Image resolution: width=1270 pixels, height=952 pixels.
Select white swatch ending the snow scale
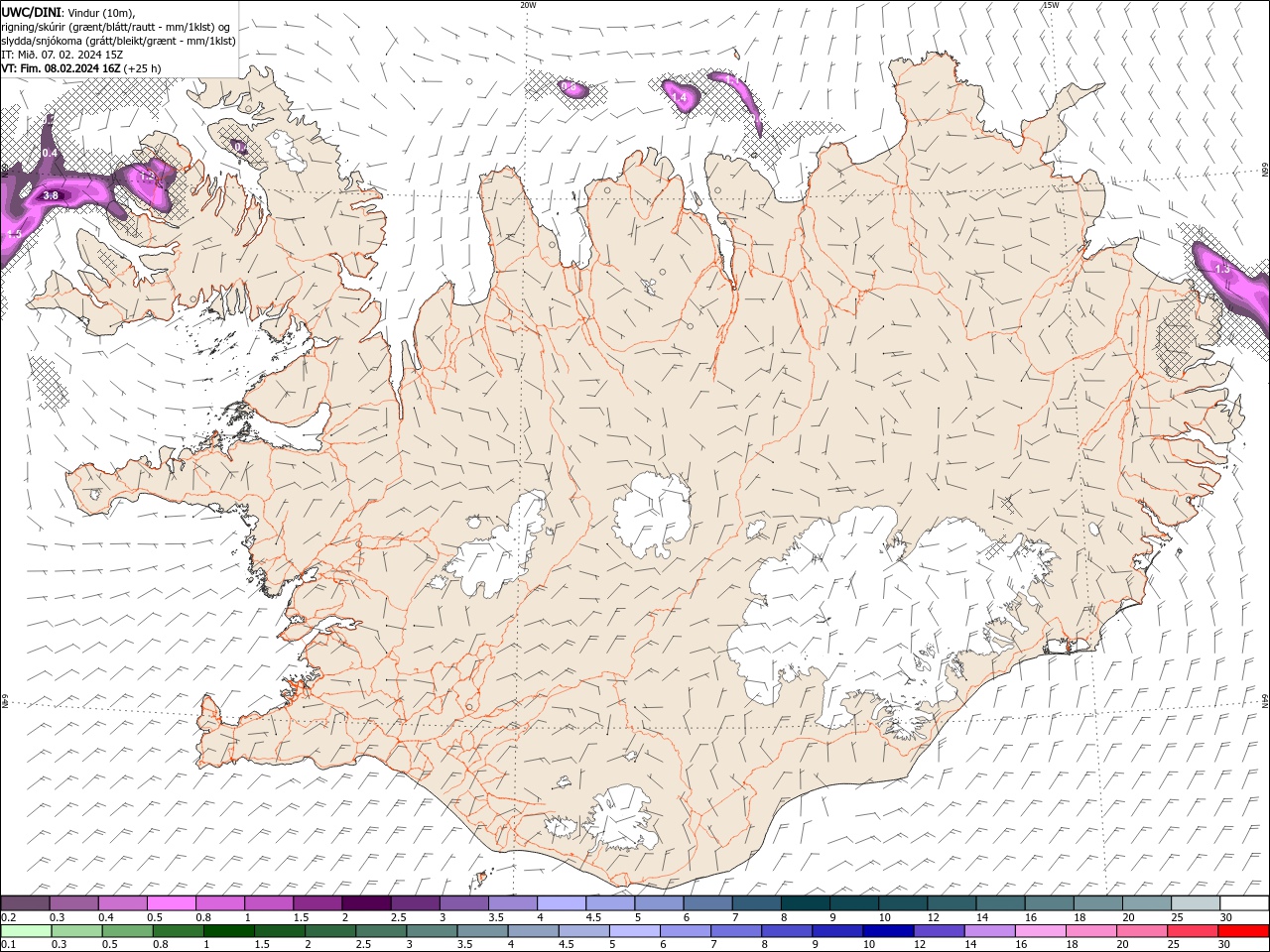coord(1244,903)
